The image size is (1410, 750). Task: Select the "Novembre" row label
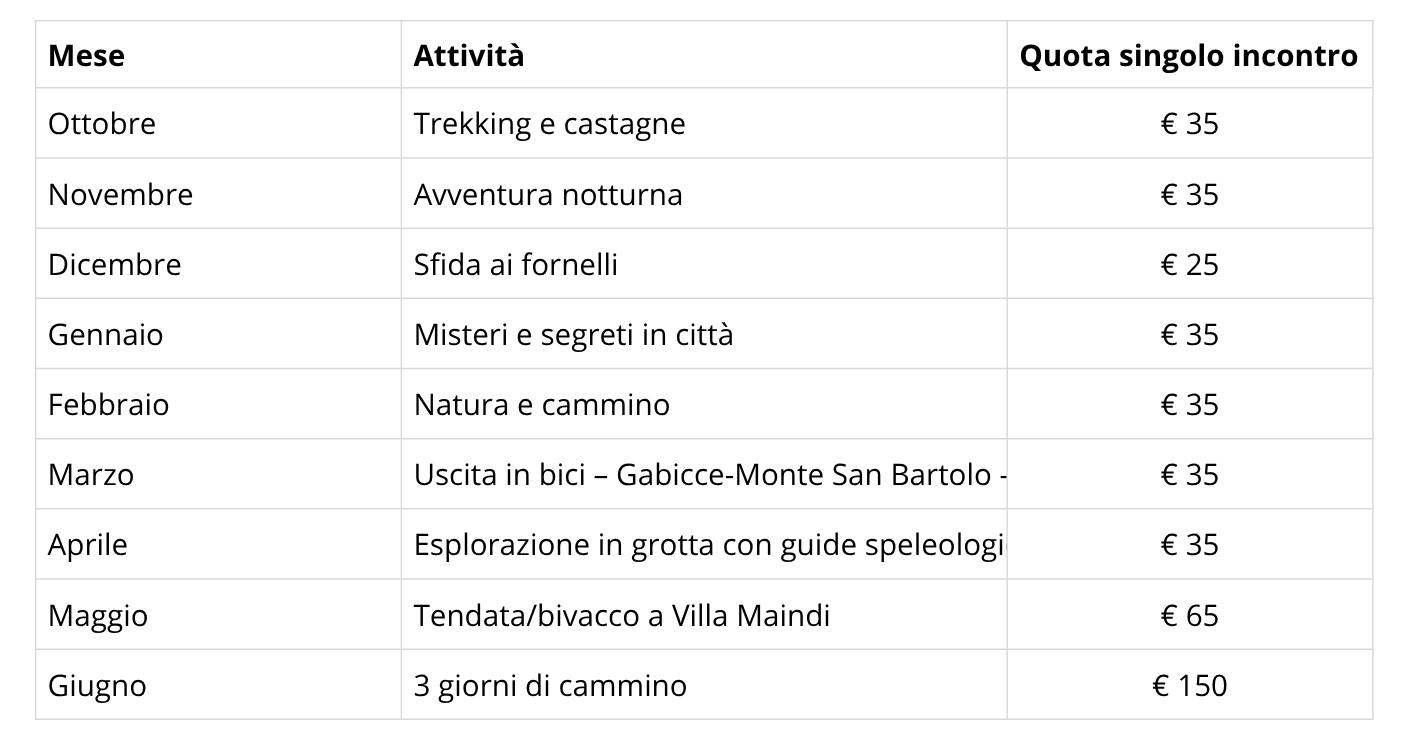point(120,194)
